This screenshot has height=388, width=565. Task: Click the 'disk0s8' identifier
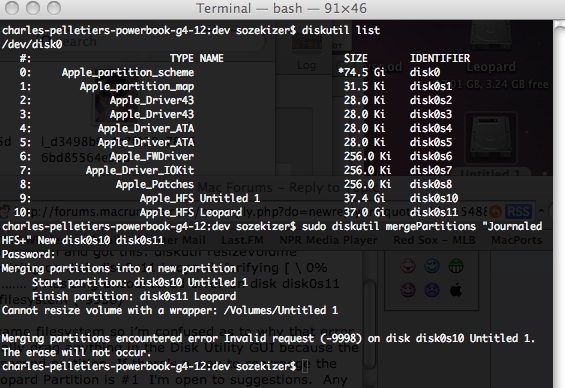[x=431, y=184]
